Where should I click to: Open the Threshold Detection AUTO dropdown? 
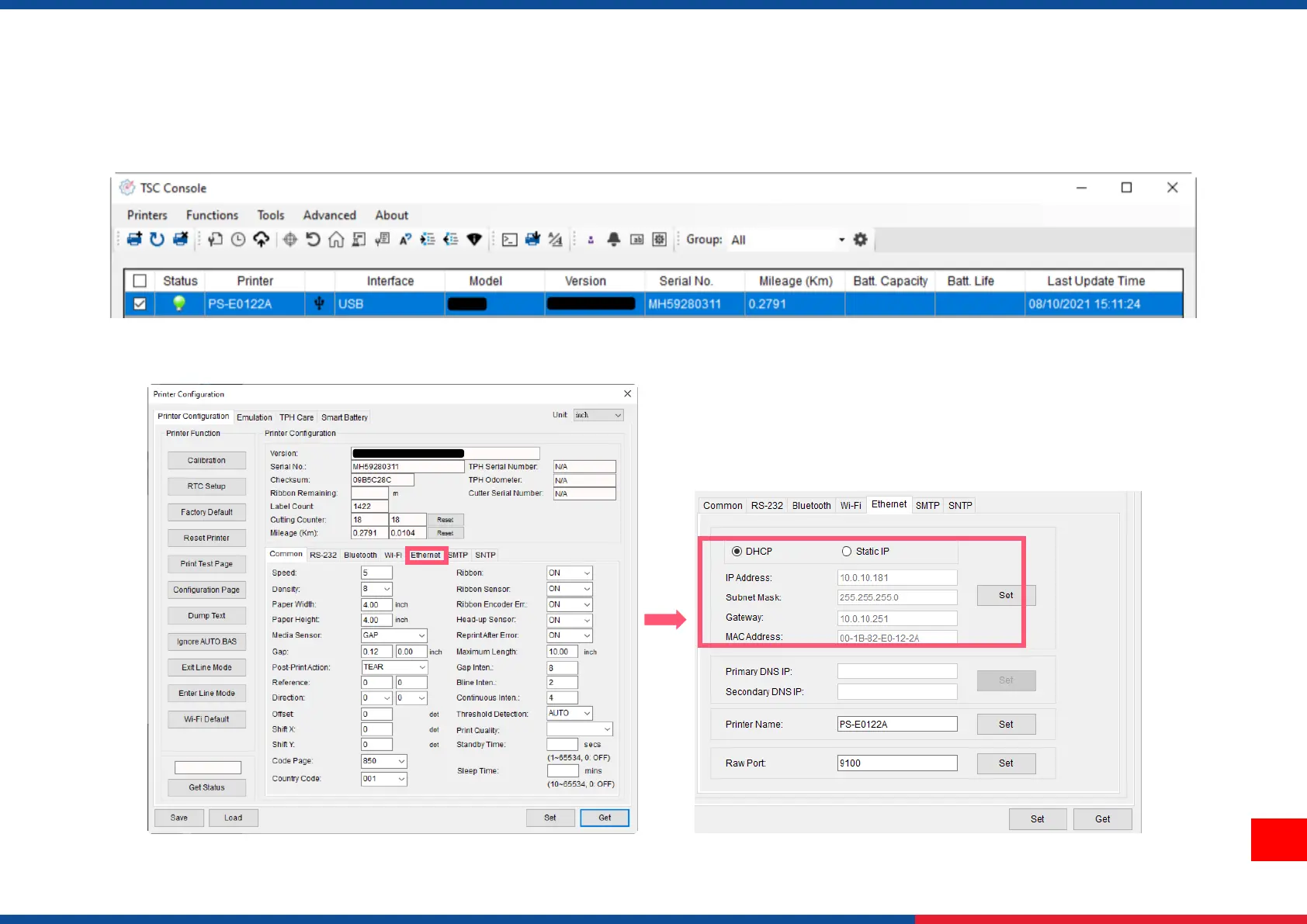tap(570, 713)
